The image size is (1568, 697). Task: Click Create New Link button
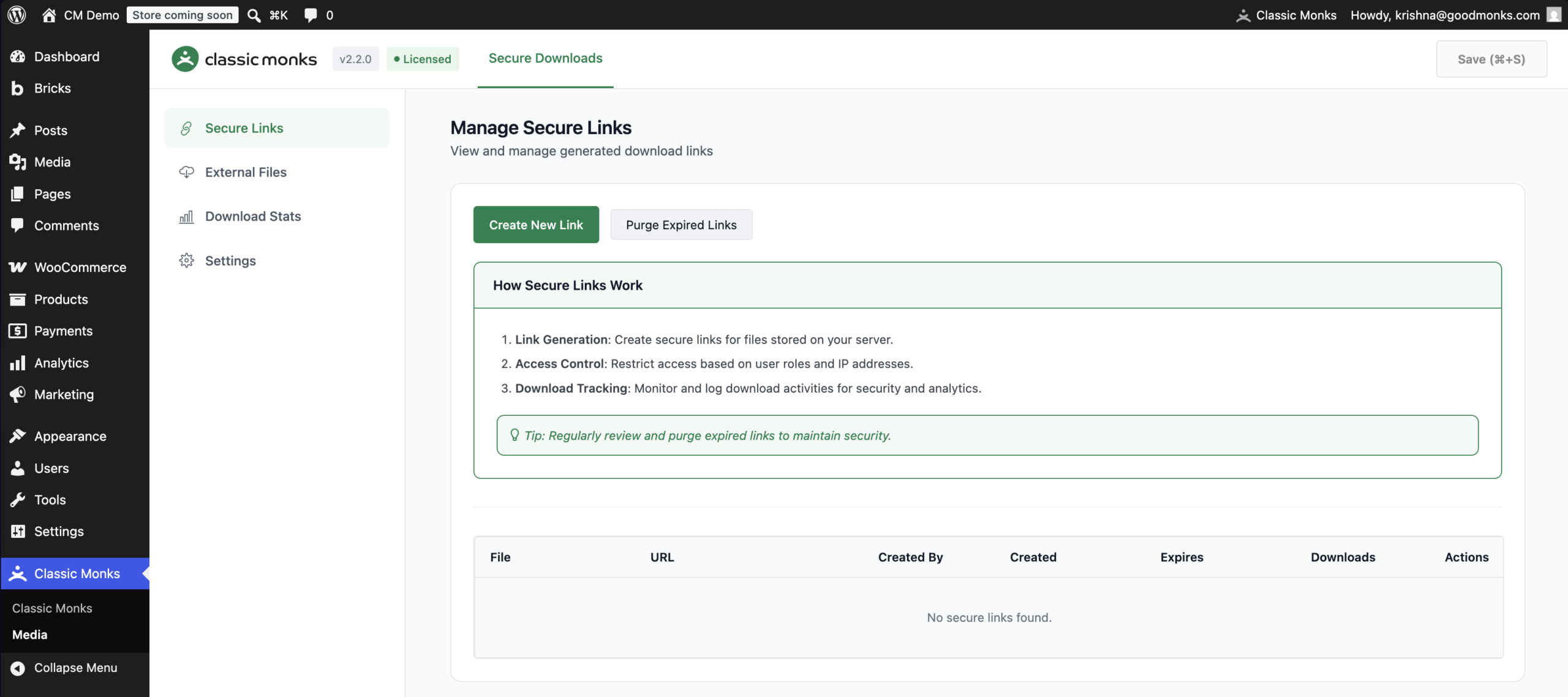coord(536,225)
